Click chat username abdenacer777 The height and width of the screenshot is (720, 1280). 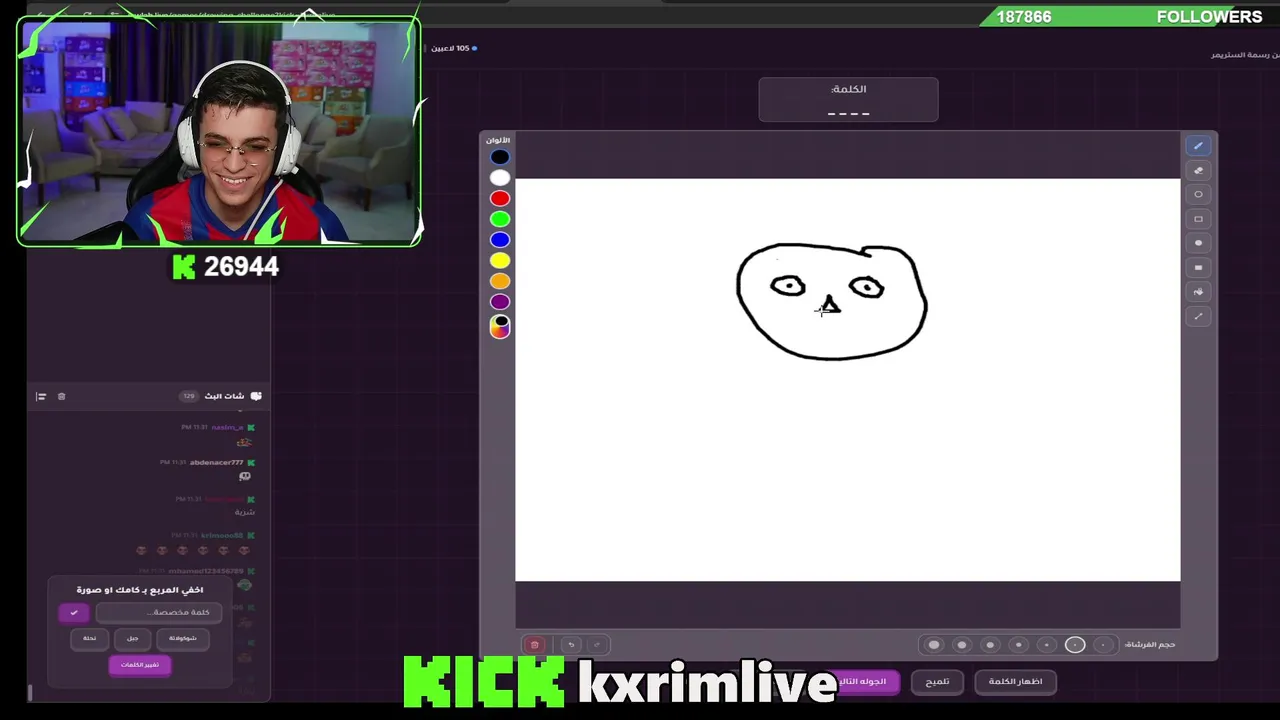click(x=216, y=463)
